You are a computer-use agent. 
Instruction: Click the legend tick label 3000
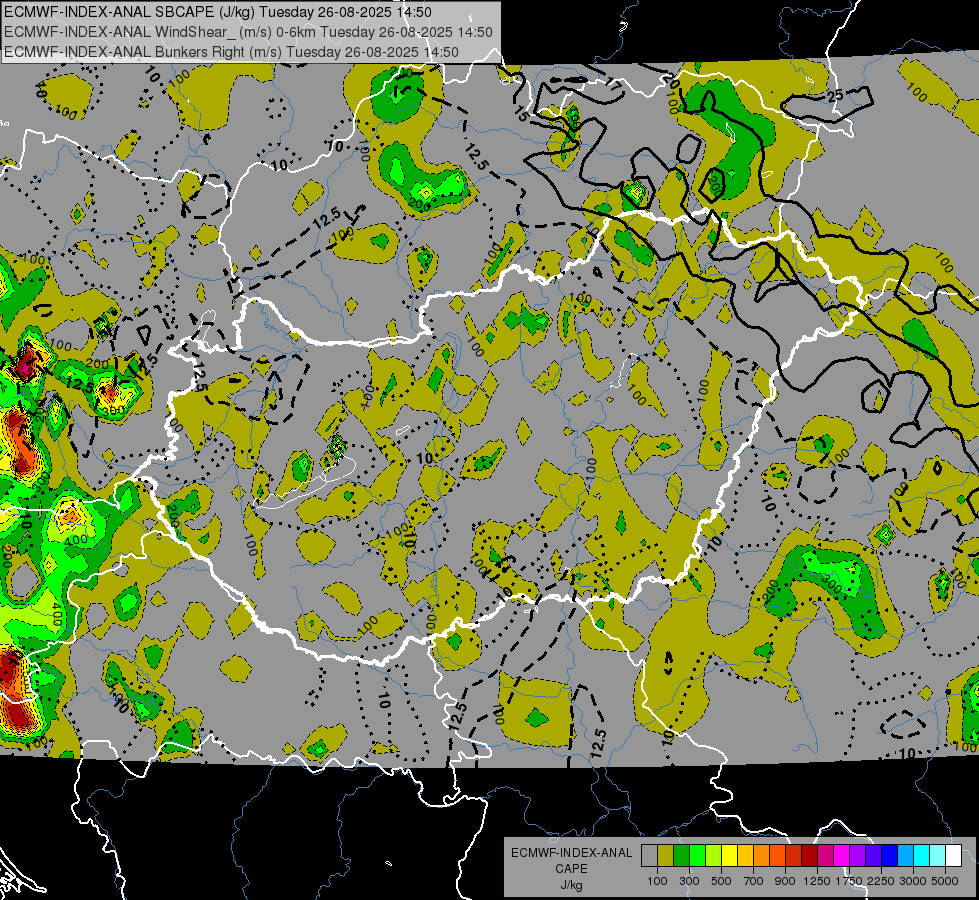(x=913, y=881)
